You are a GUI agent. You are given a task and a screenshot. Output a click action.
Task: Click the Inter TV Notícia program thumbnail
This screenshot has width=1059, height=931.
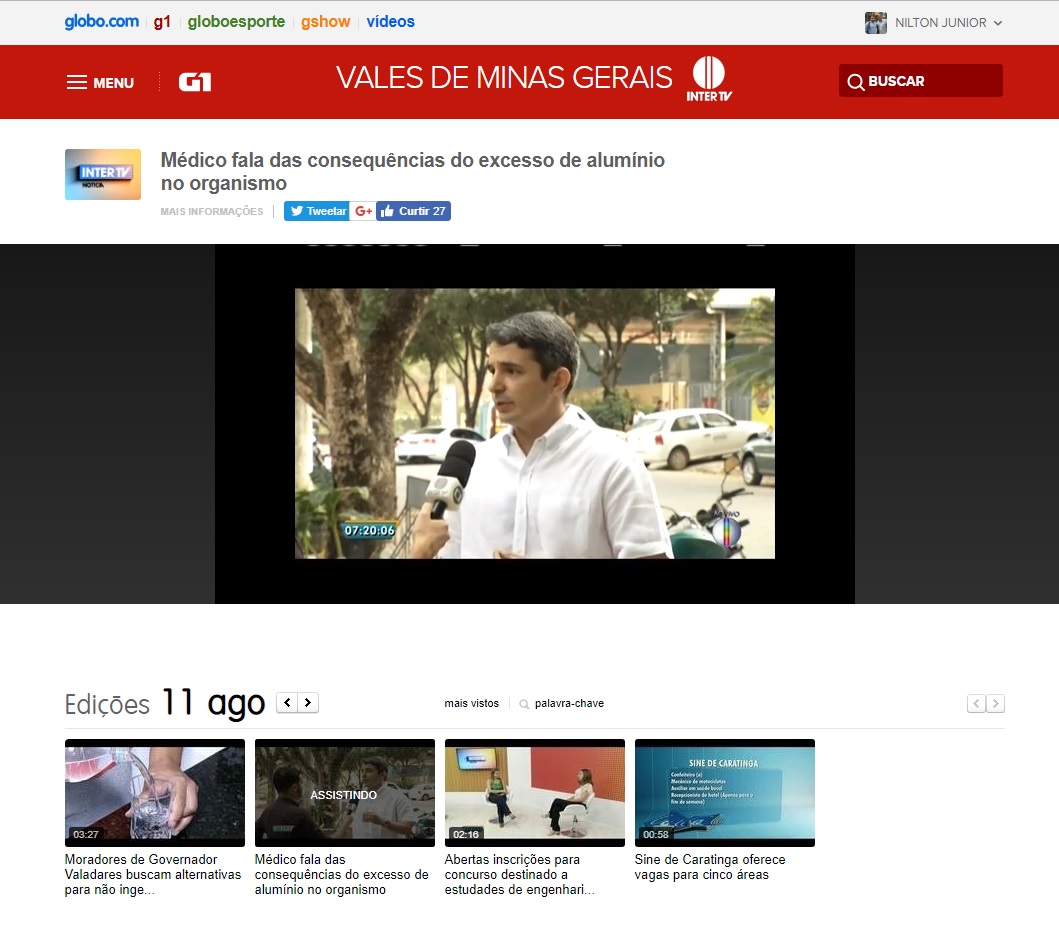(x=103, y=174)
